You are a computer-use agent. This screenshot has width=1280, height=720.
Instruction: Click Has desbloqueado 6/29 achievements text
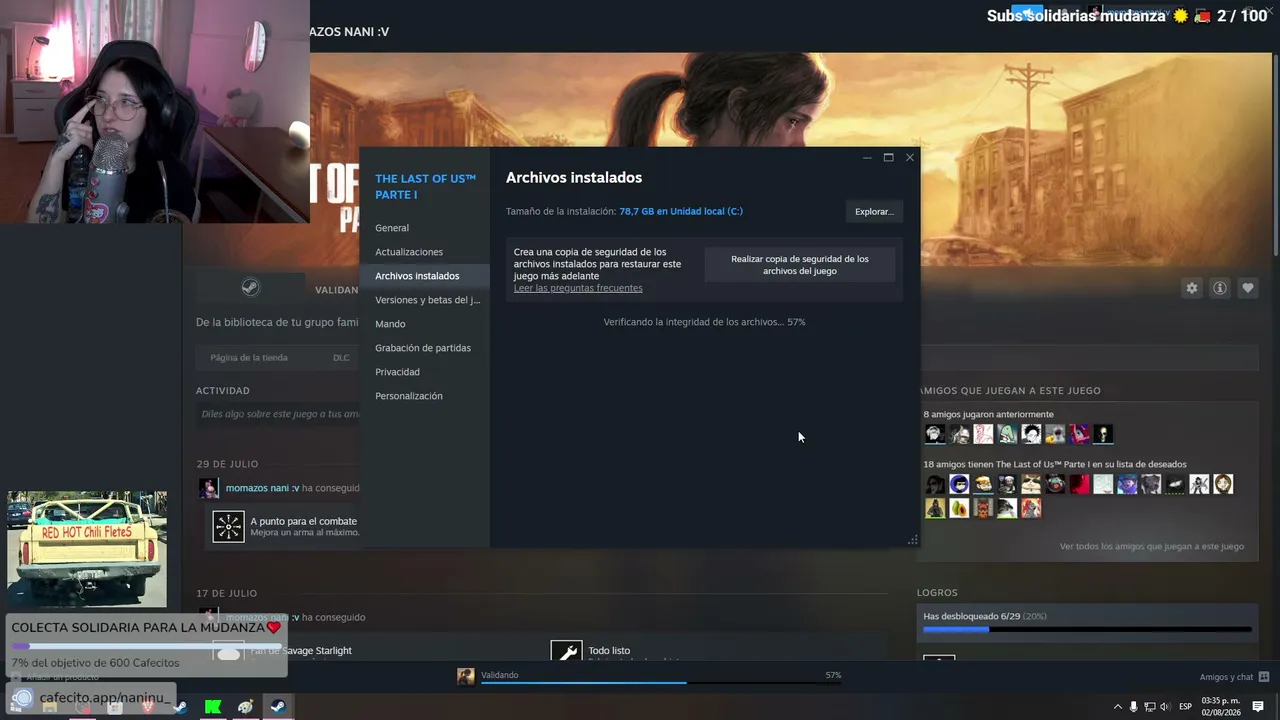pyautogui.click(x=985, y=616)
